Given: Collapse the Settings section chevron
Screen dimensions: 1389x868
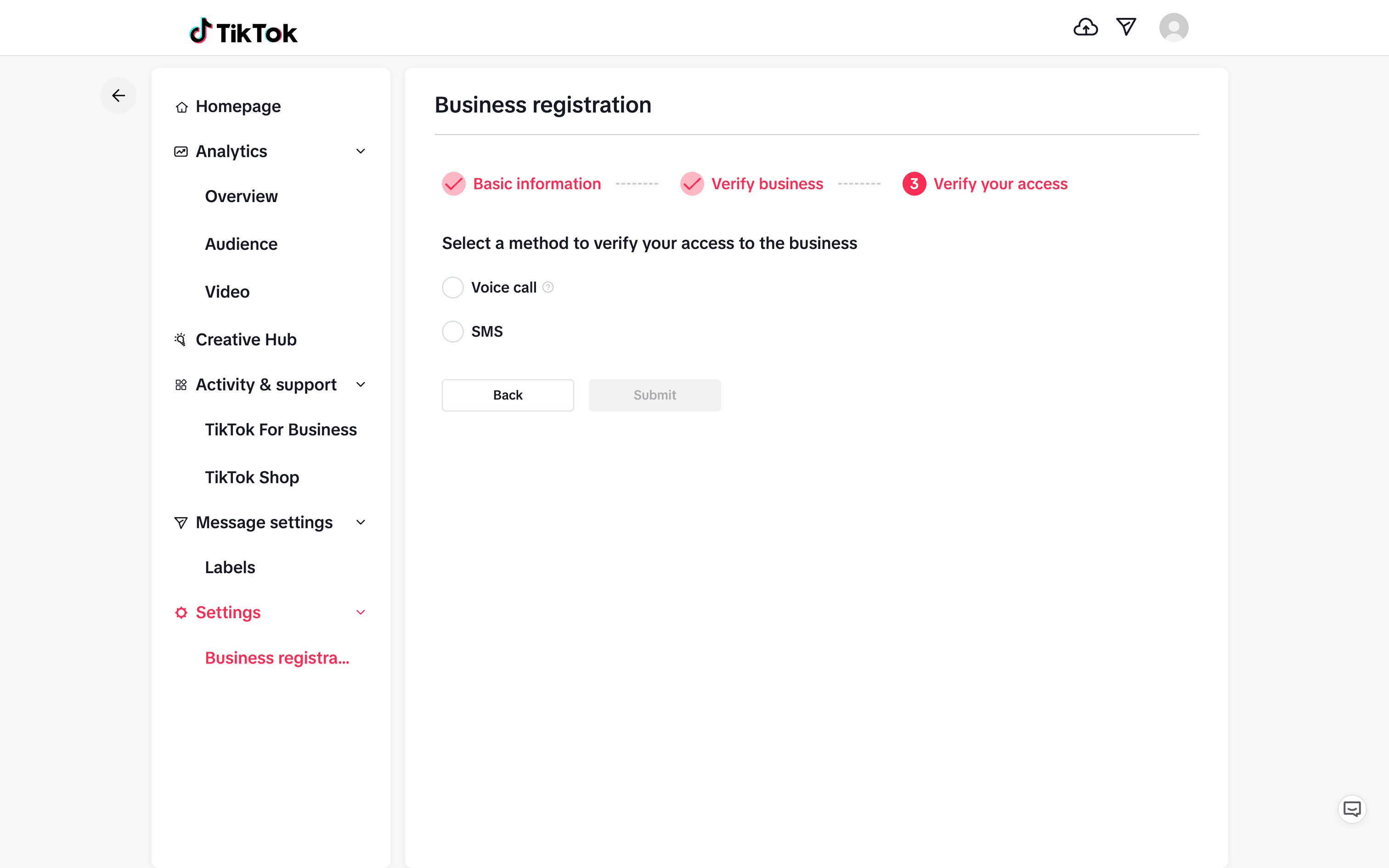Looking at the screenshot, I should 361,612.
